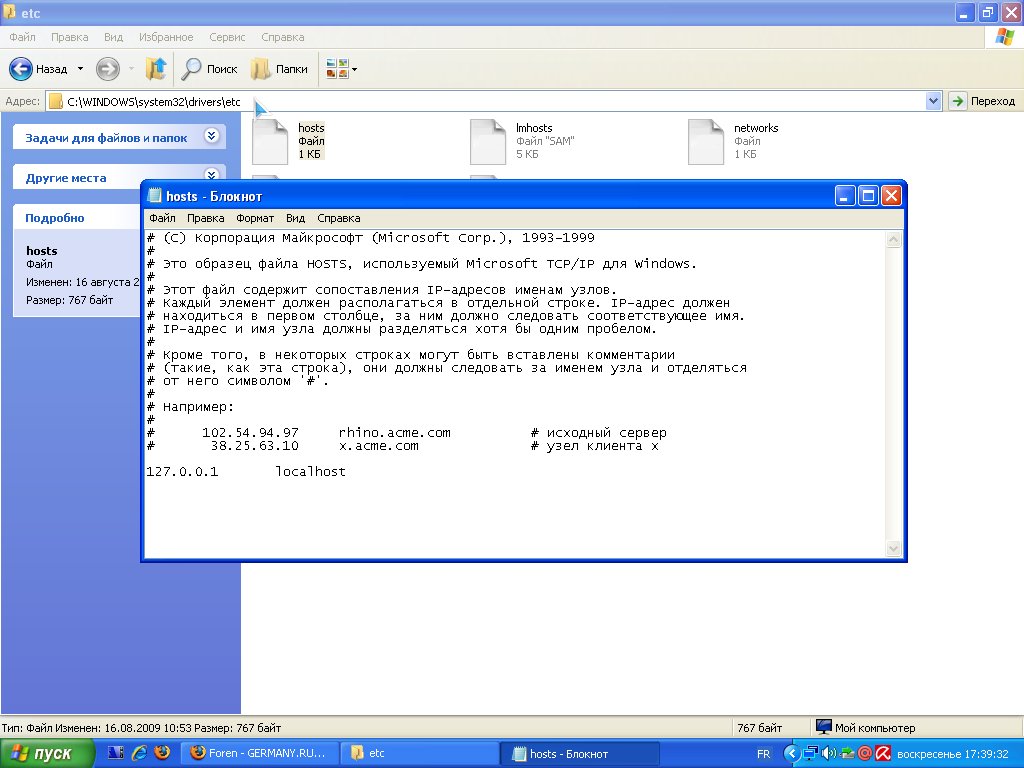Expand hidden tray icons arrow
Screen dimensions: 1024x768
(792, 754)
